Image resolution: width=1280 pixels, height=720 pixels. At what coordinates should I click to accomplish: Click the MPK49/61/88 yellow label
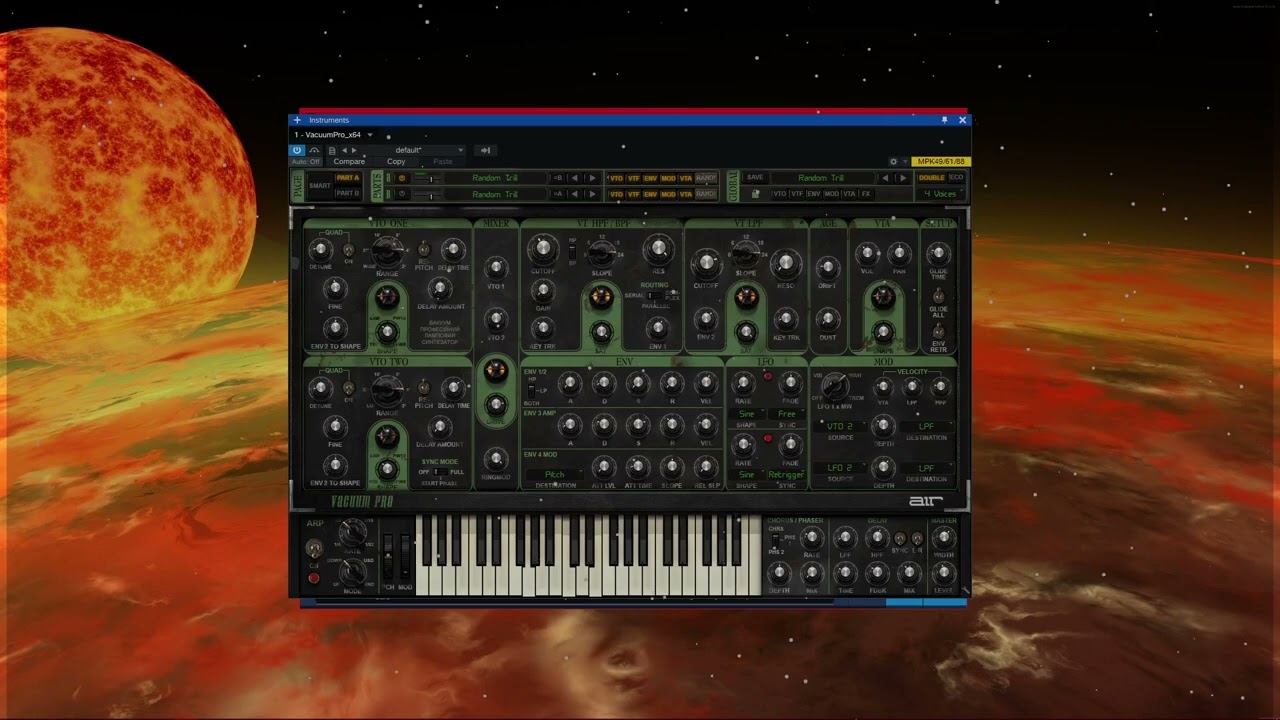pos(941,162)
